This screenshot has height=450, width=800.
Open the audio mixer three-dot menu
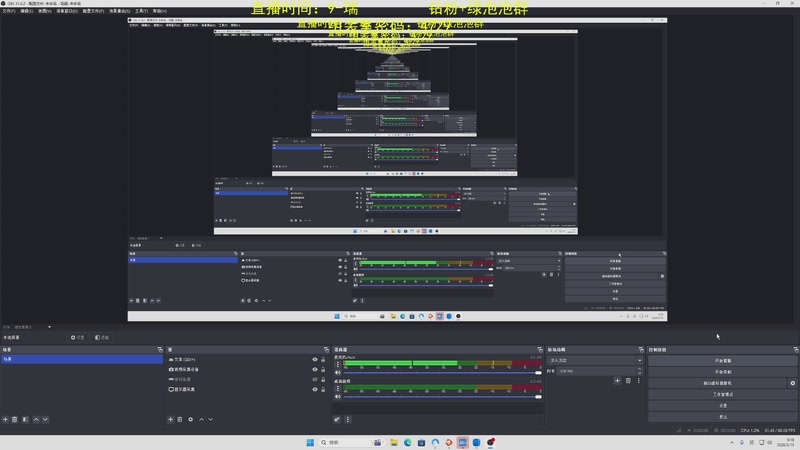click(347, 419)
